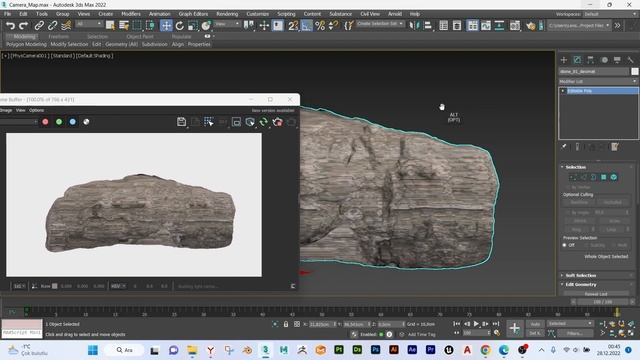Click Configure Modifier Sets icon
Screen dimensions: 640x360
tap(615, 147)
